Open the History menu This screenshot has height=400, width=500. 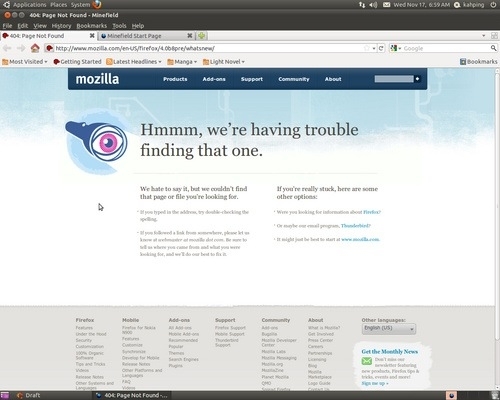click(x=61, y=26)
